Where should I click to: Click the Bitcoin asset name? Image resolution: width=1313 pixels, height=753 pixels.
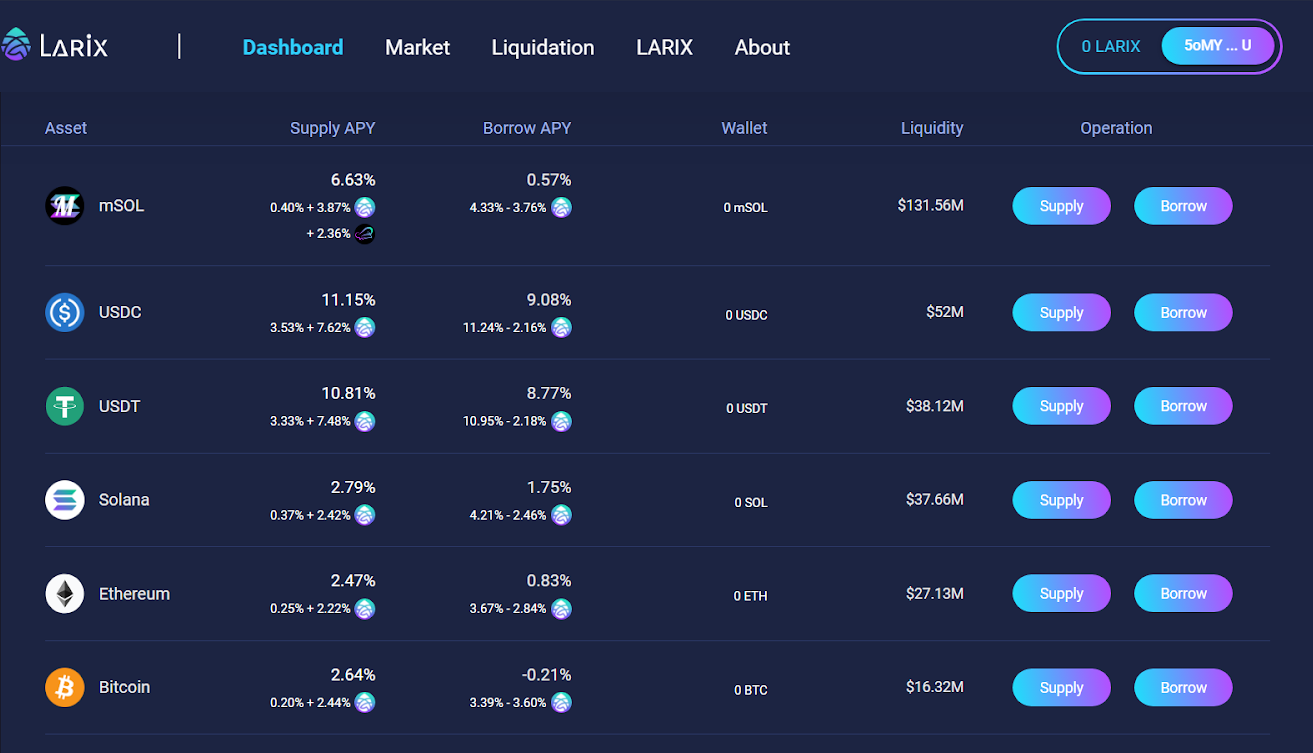(x=124, y=688)
